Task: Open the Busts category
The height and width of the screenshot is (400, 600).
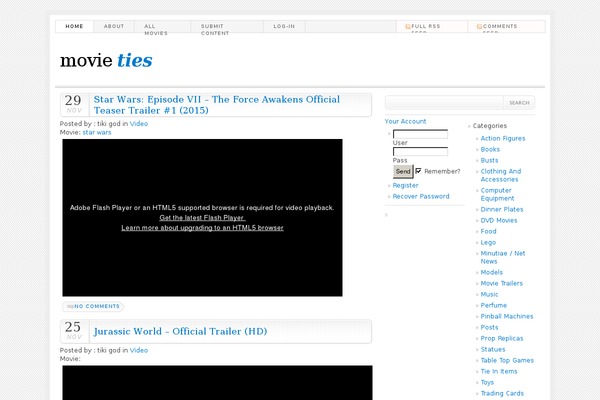Action: click(489, 160)
